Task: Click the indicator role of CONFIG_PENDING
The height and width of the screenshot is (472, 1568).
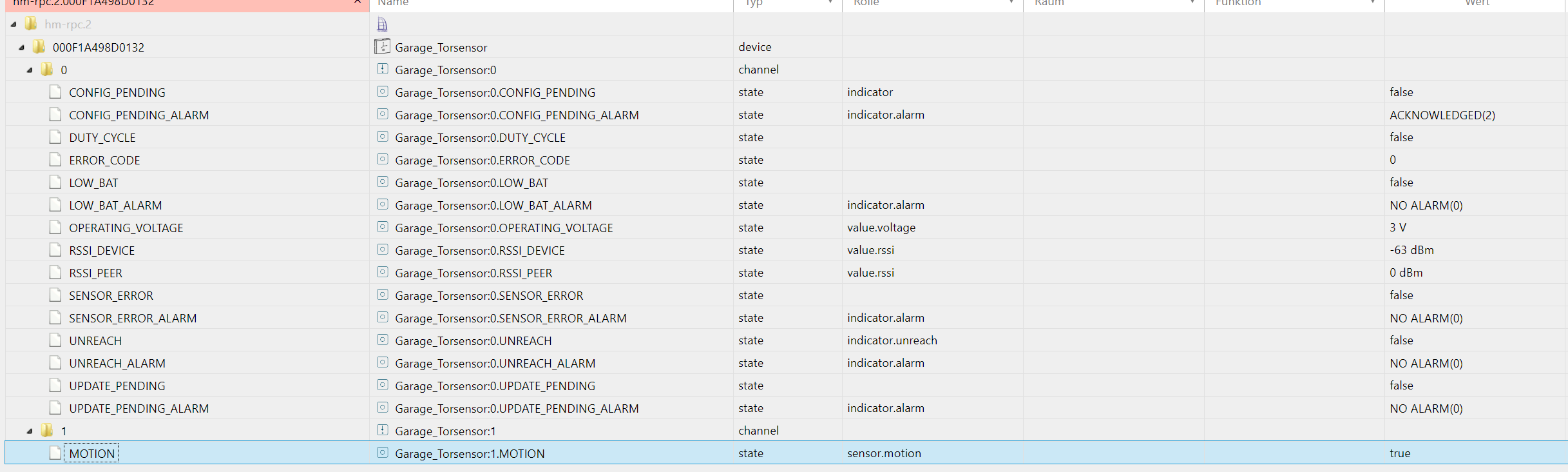Action: pyautogui.click(x=870, y=92)
